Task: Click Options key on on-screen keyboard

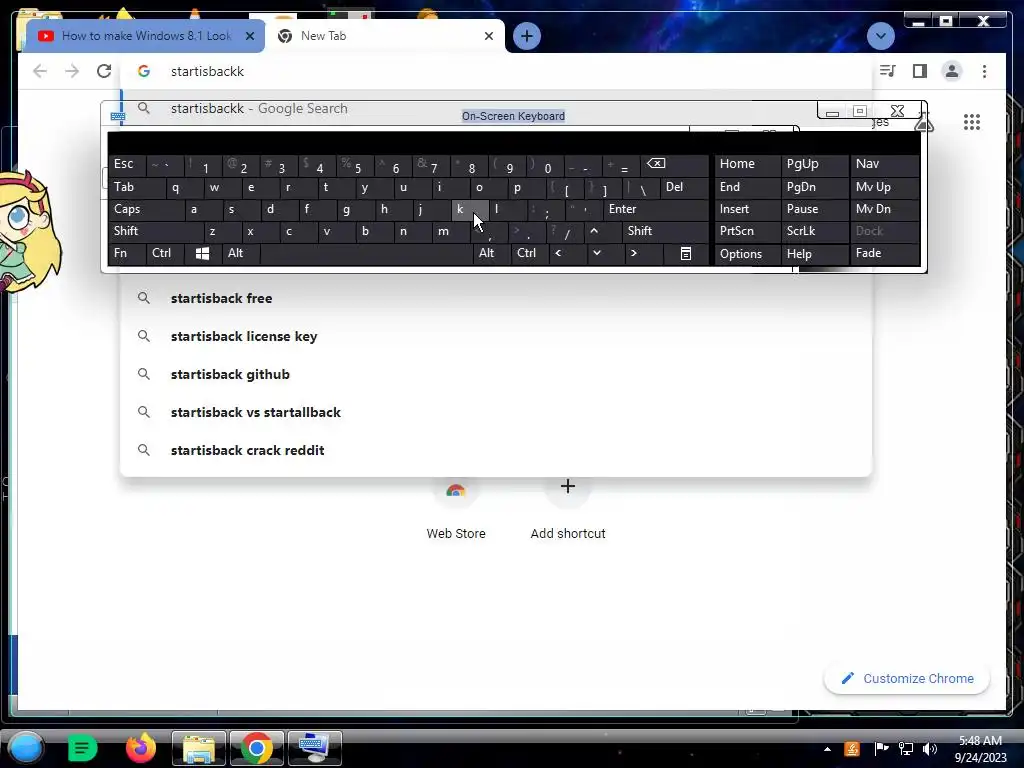Action: point(748,254)
